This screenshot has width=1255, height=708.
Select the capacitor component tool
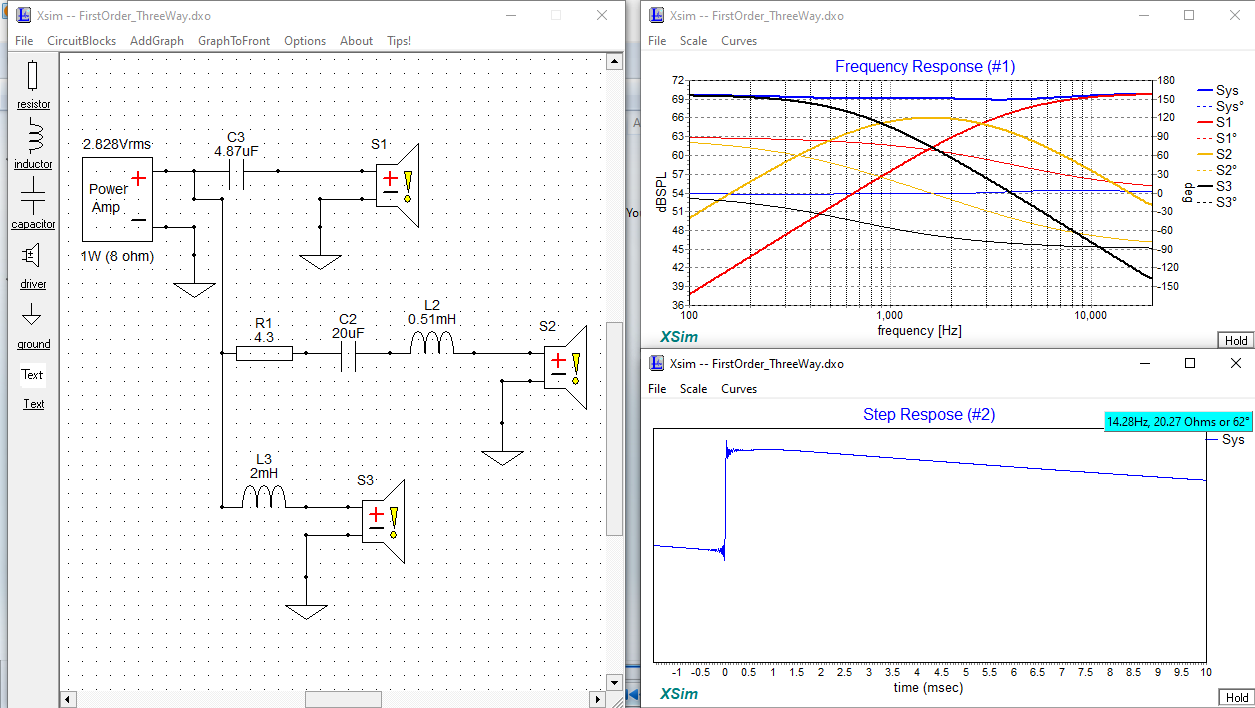tap(33, 204)
